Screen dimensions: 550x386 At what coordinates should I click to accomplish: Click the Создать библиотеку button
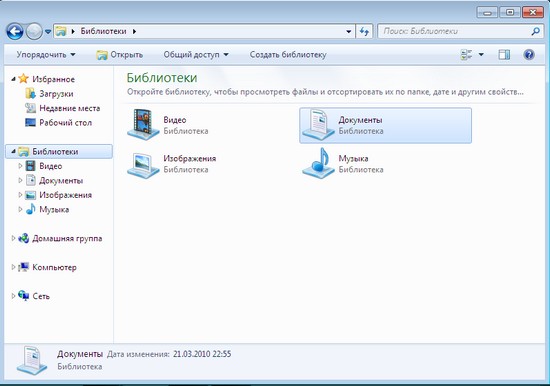[288, 54]
